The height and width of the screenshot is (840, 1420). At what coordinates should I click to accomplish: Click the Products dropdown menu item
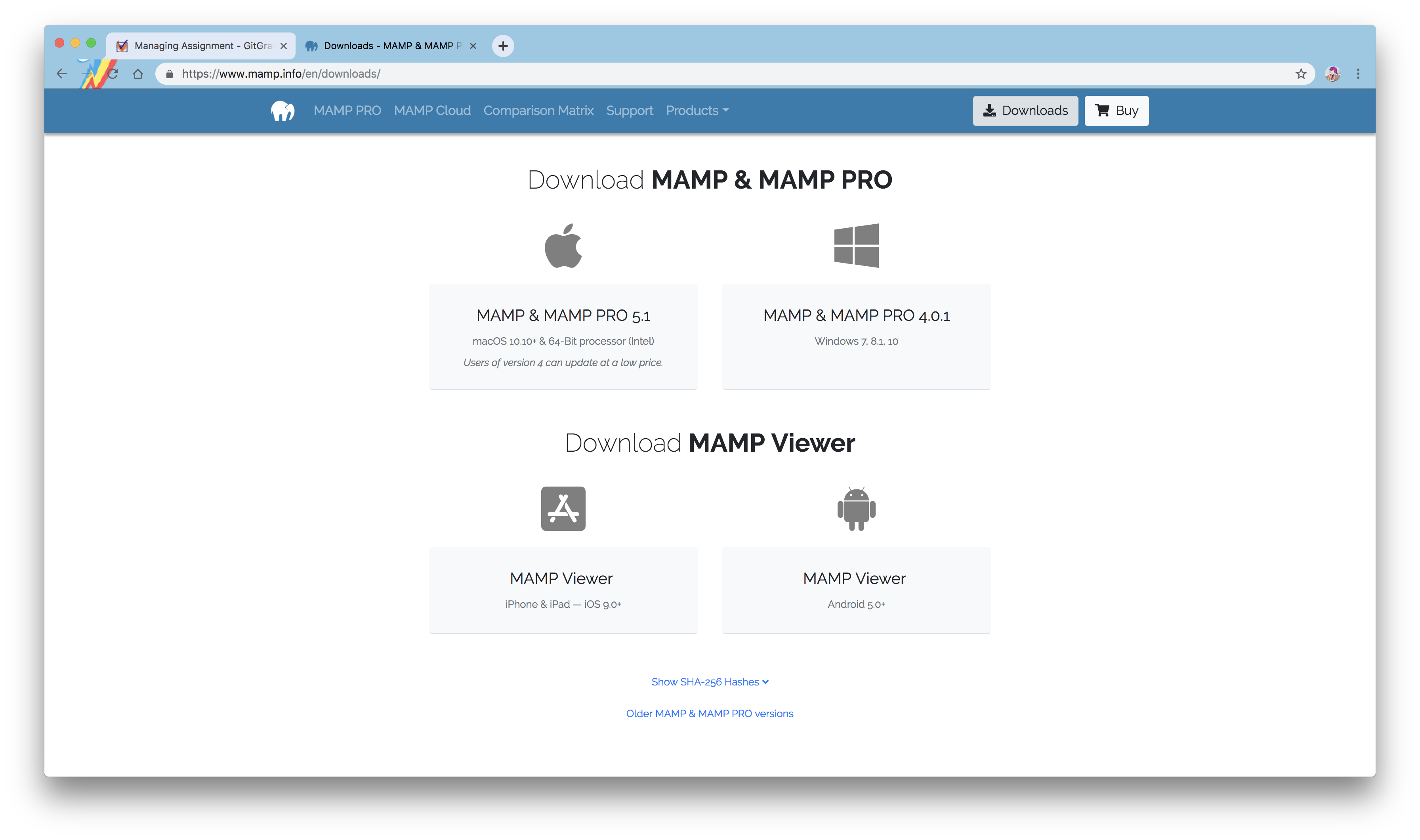tap(697, 110)
